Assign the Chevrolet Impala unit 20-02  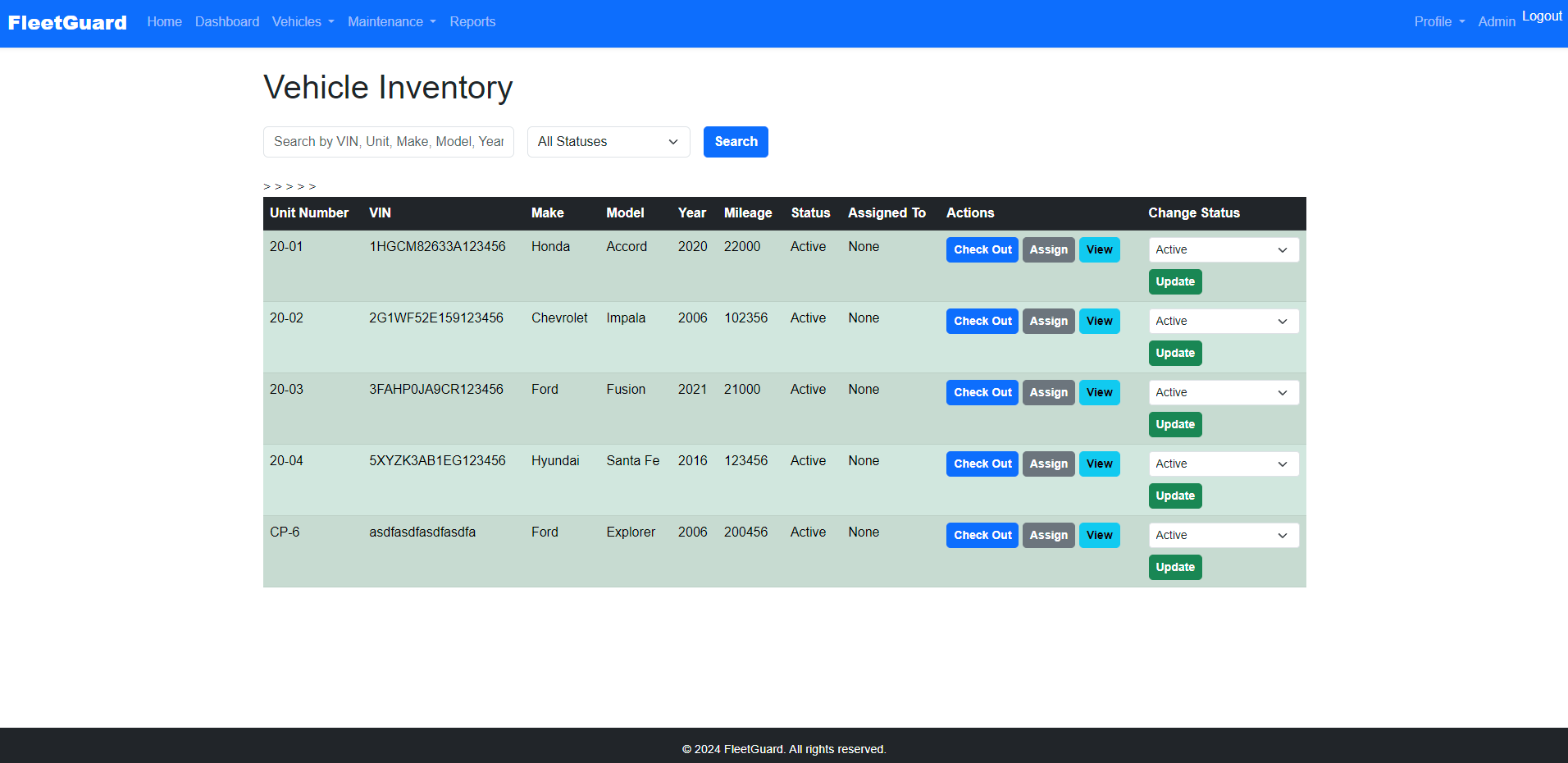pos(1048,322)
